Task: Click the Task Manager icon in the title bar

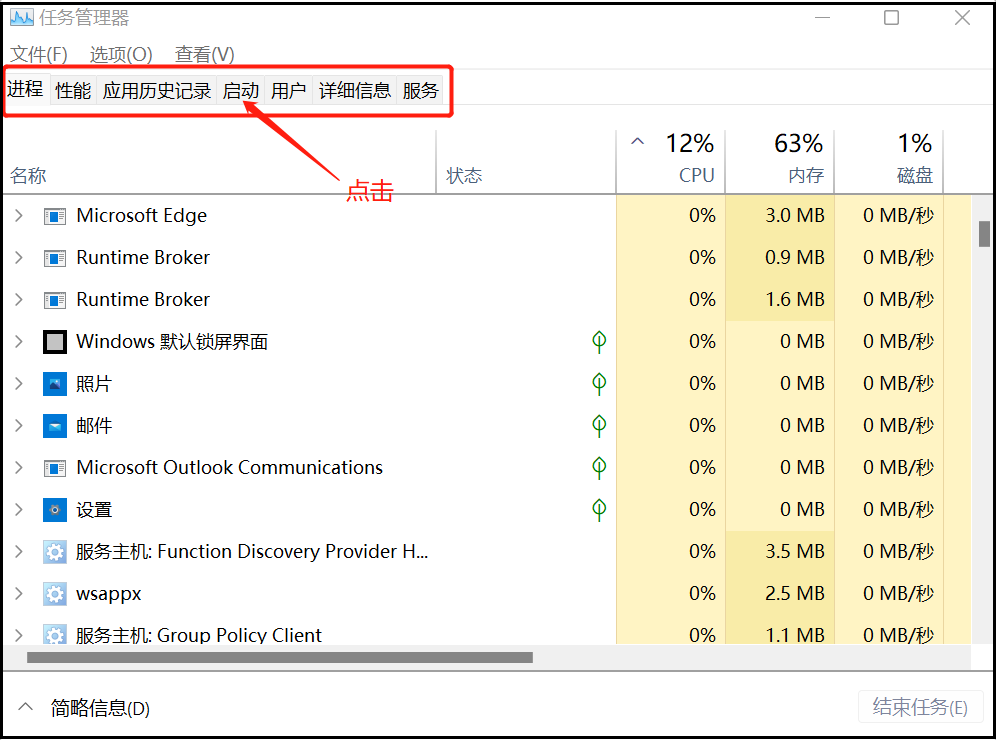Action: (22, 17)
